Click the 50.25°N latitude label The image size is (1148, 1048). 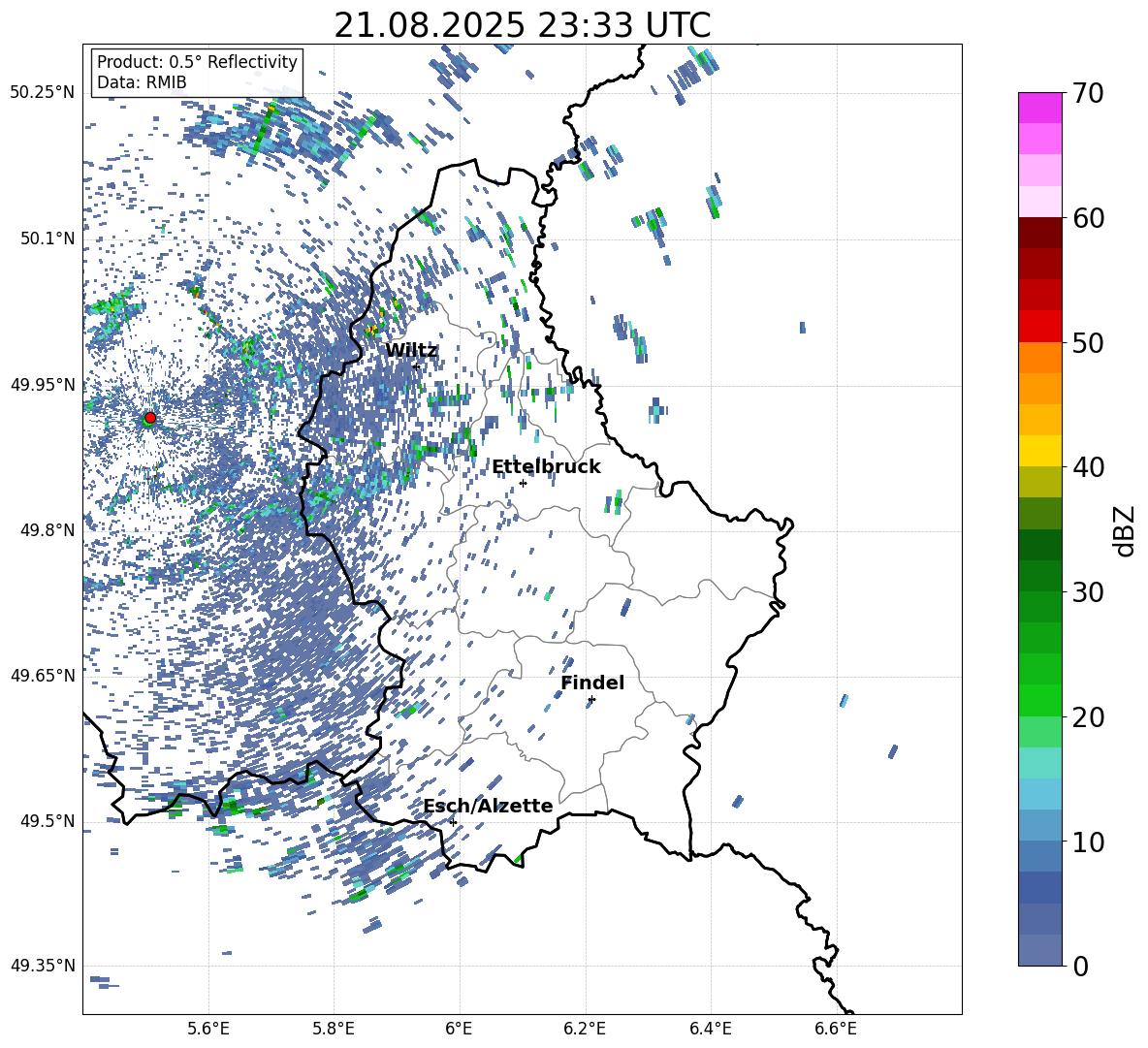[43, 93]
